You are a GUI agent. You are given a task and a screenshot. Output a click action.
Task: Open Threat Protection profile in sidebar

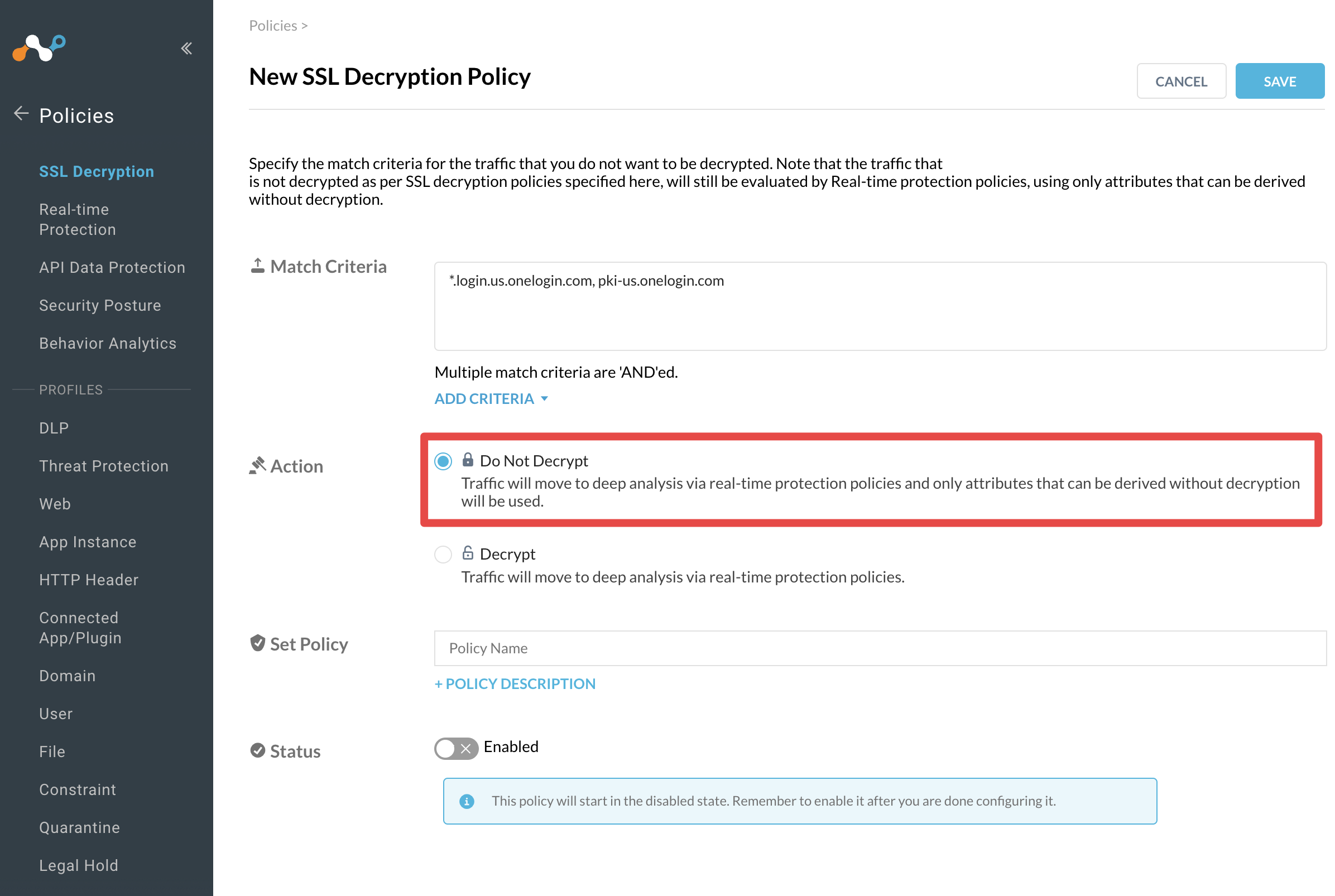coord(104,466)
